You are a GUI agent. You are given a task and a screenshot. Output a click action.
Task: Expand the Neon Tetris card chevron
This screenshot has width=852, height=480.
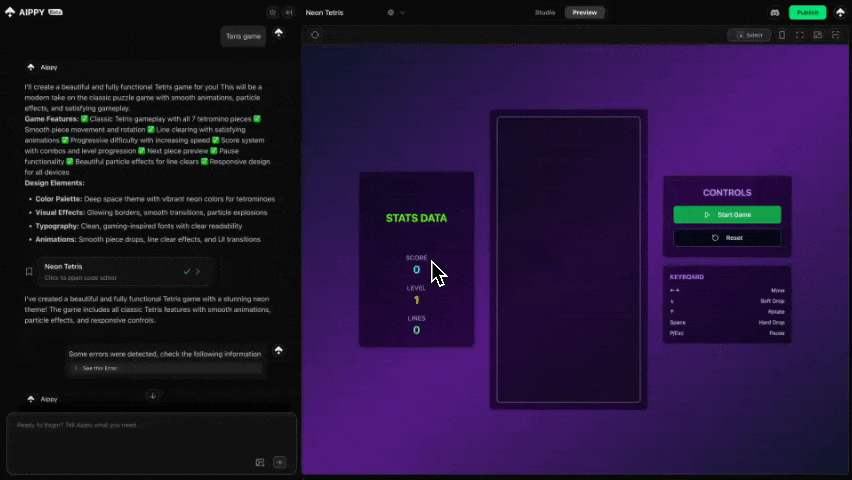[x=198, y=272]
